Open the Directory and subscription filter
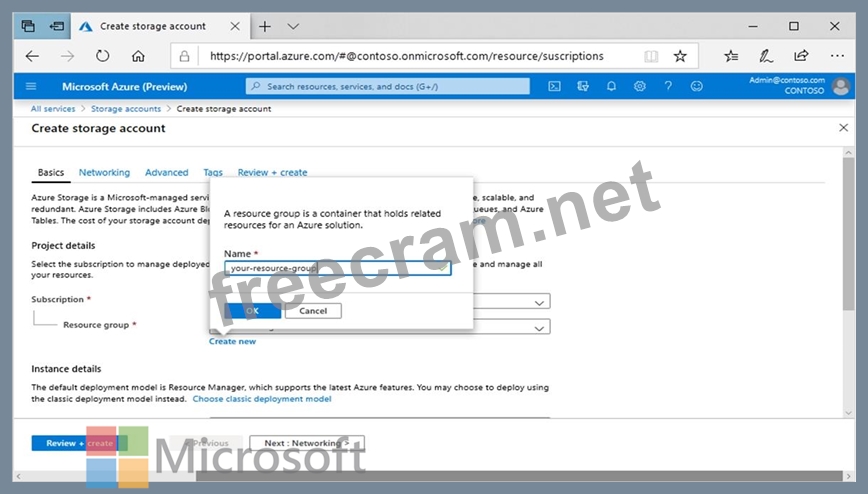This screenshot has width=868, height=494. 583,86
